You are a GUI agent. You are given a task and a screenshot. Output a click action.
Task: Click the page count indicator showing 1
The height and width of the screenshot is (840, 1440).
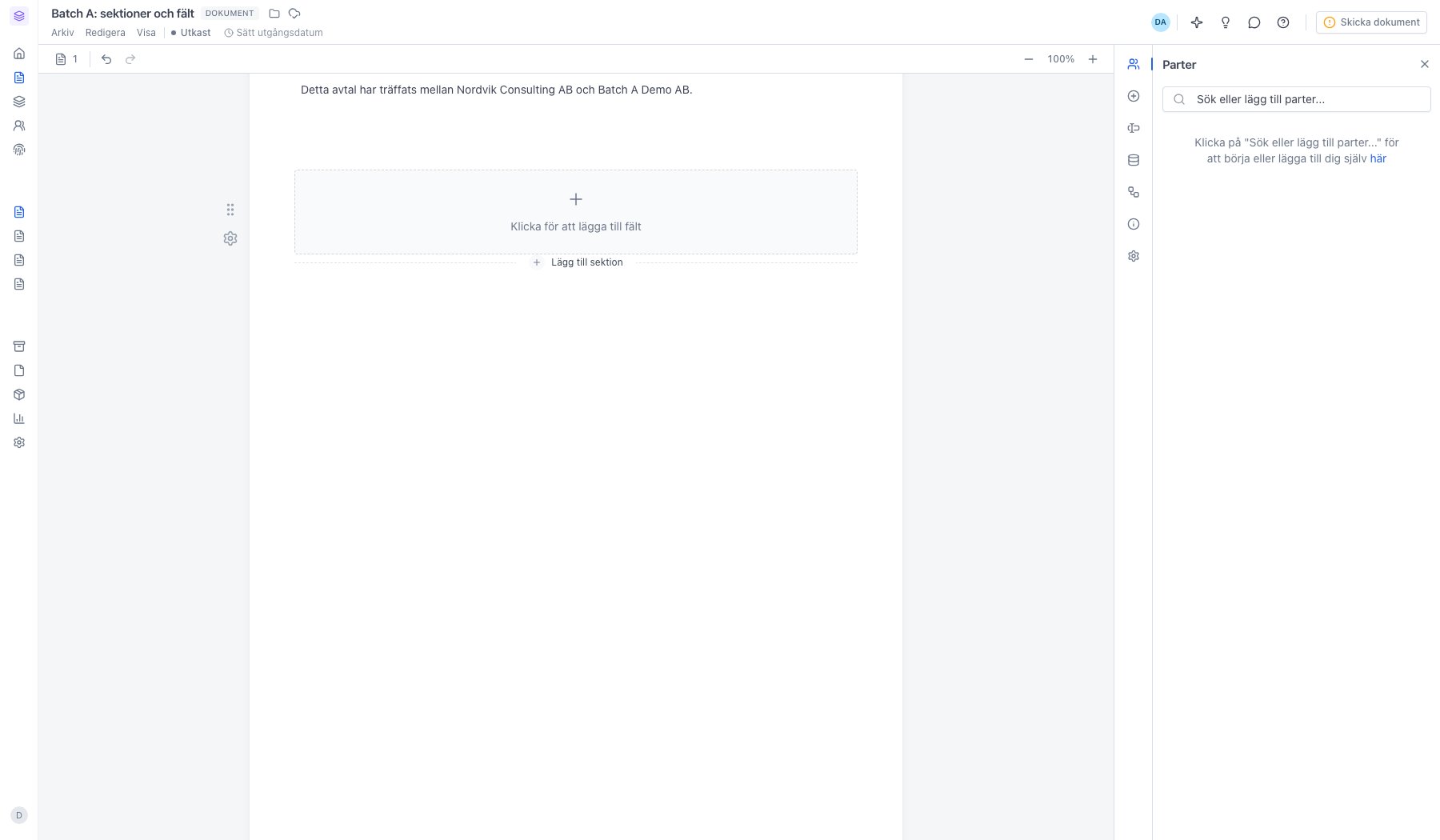pos(66,59)
